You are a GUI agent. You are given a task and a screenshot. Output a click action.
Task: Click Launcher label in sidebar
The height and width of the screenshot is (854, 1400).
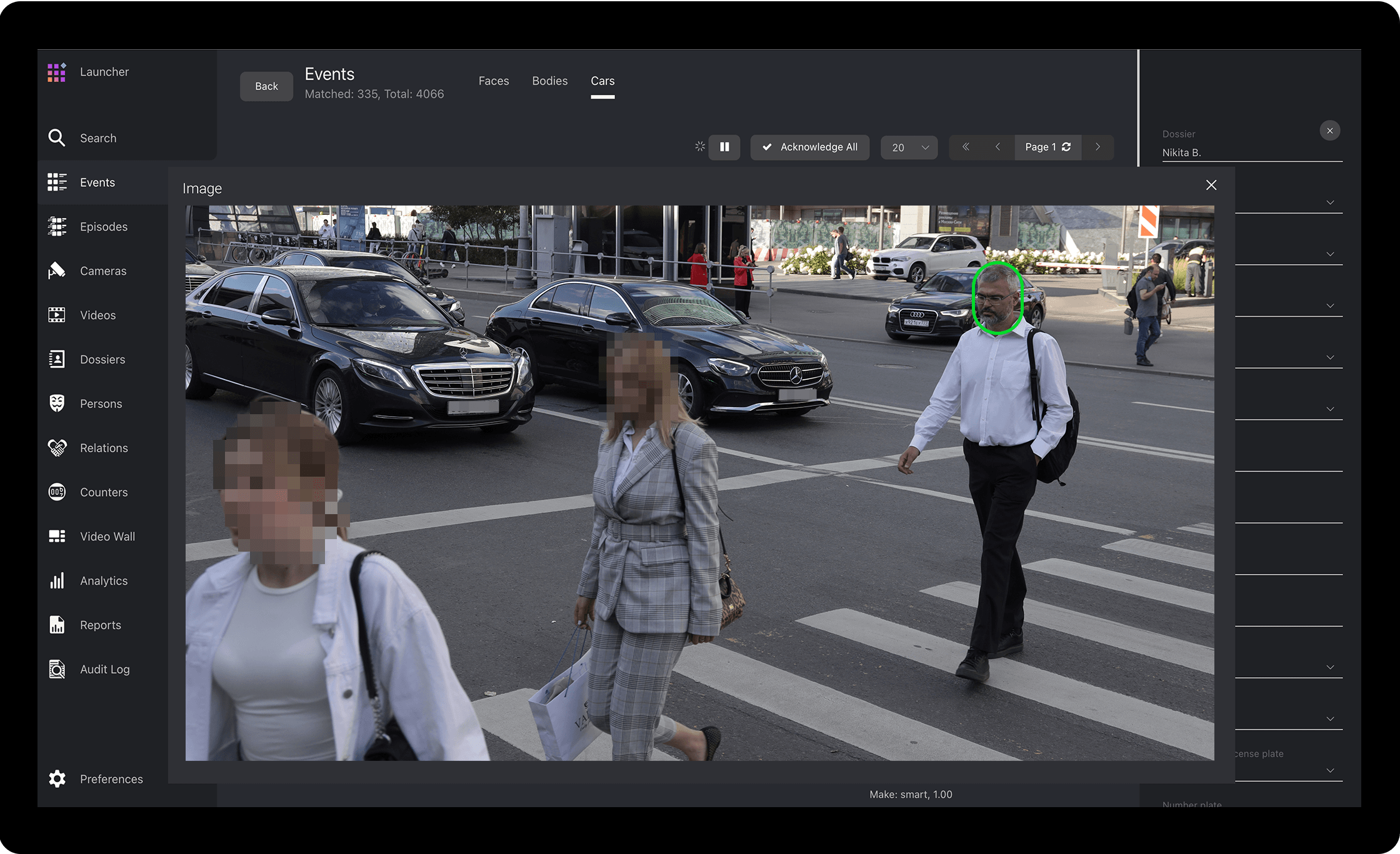[104, 72]
